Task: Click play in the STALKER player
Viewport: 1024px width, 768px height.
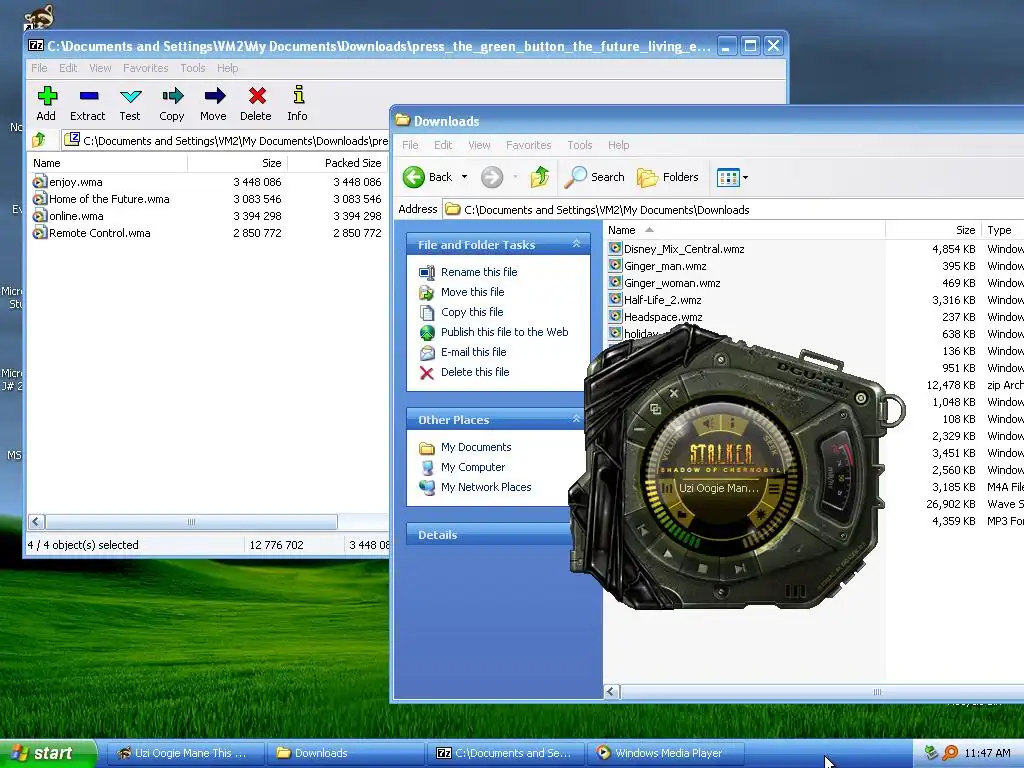Action: pos(668,554)
